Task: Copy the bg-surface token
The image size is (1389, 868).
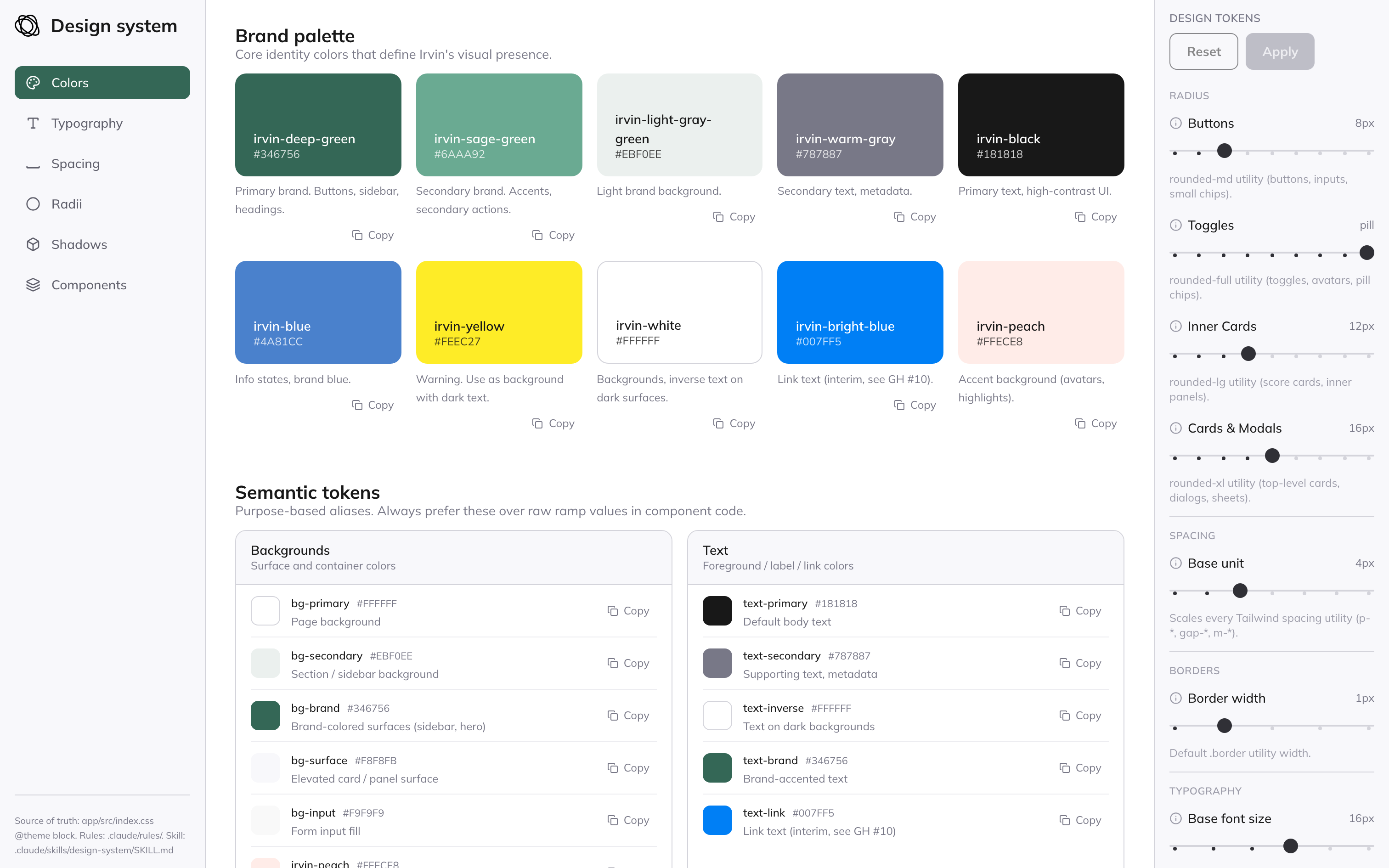Action: [628, 767]
